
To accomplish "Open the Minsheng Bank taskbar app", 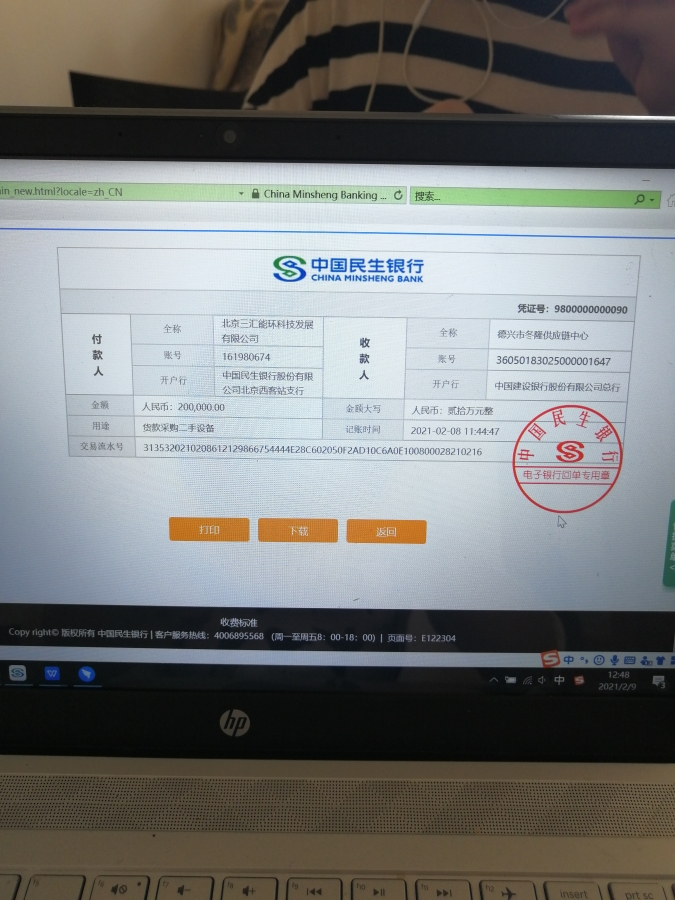I will click(18, 673).
